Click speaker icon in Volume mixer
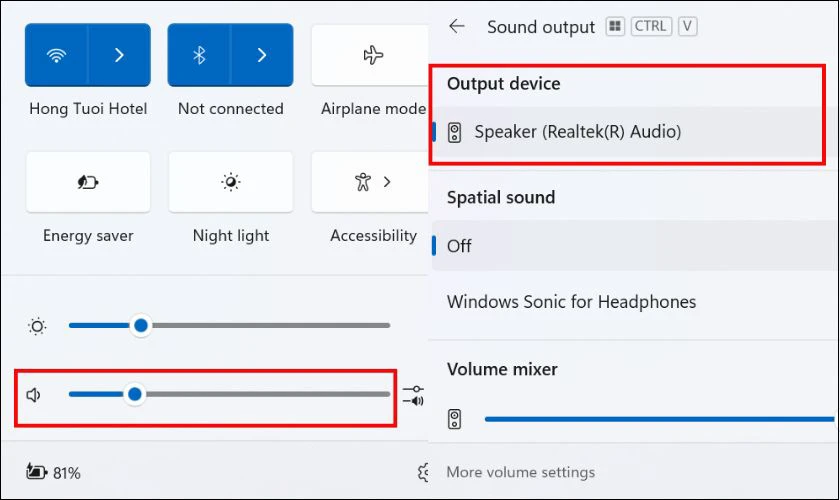 (x=454, y=419)
